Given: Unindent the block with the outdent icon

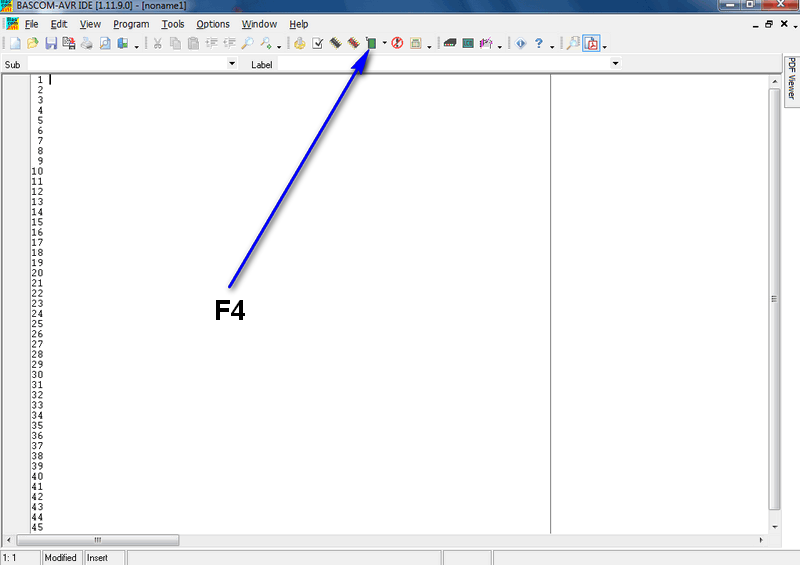Looking at the screenshot, I should pos(230,43).
